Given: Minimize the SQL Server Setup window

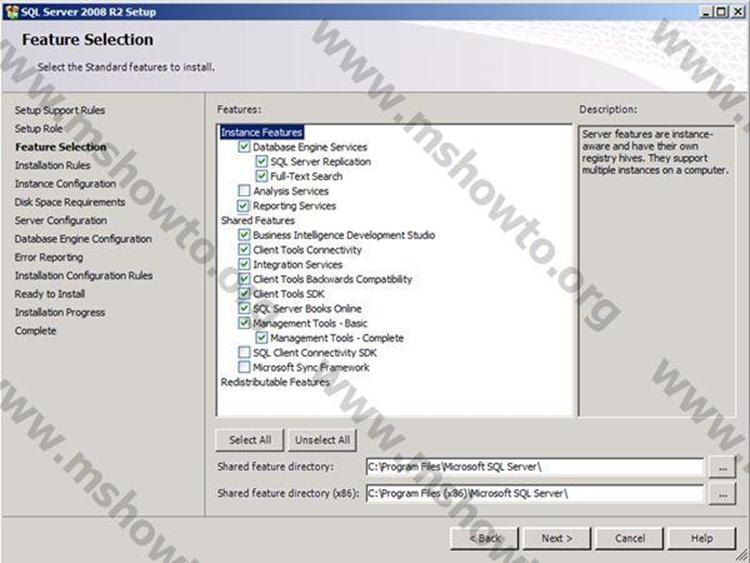Looking at the screenshot, I should tap(706, 12).
